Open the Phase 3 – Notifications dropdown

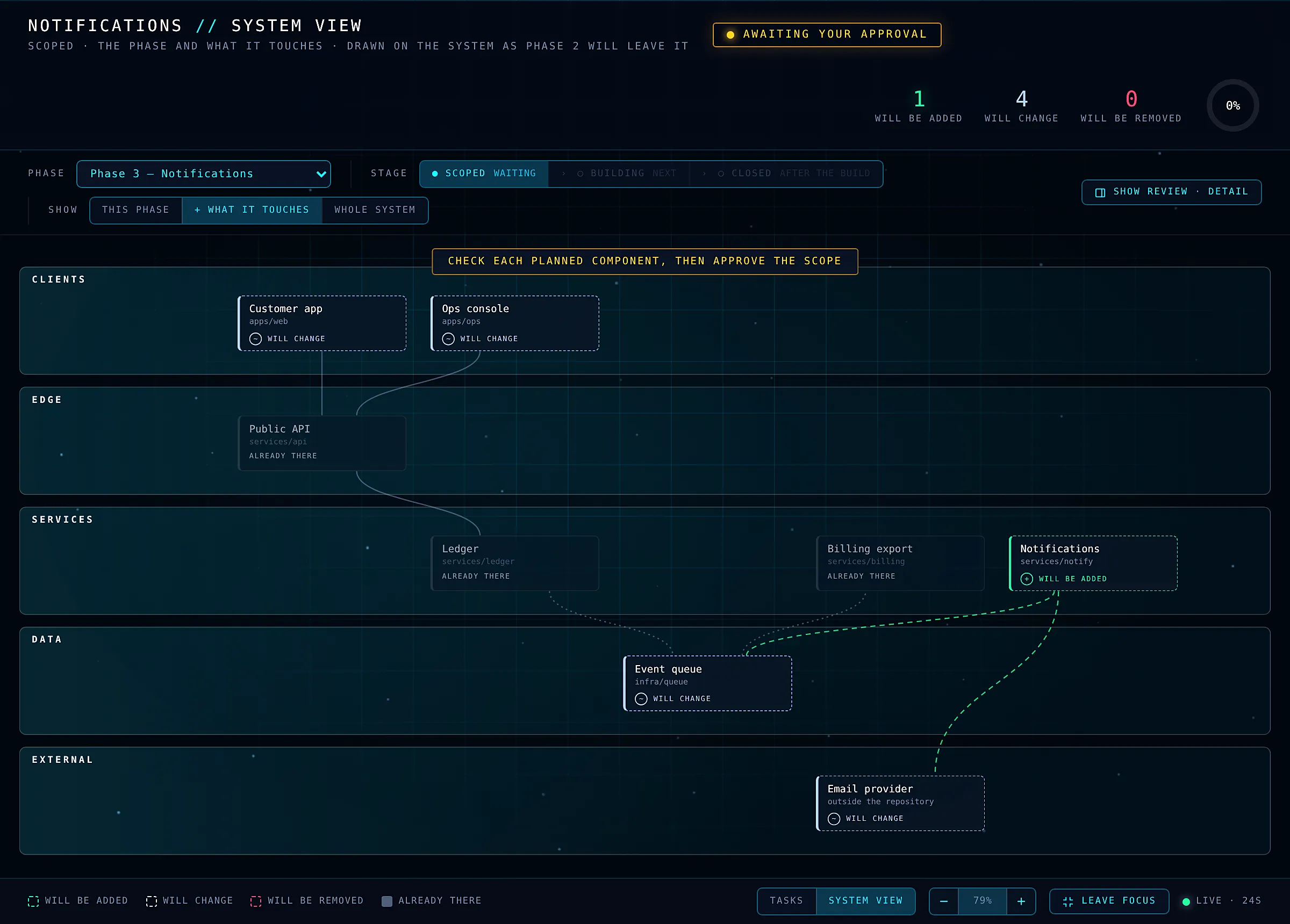203,174
